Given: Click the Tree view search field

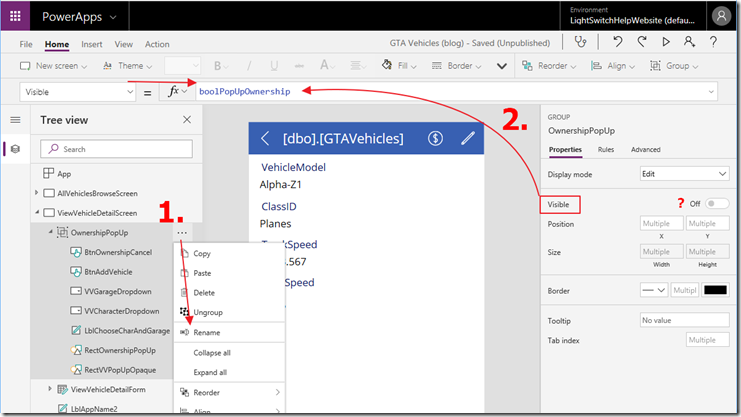Looking at the screenshot, I should (116, 149).
